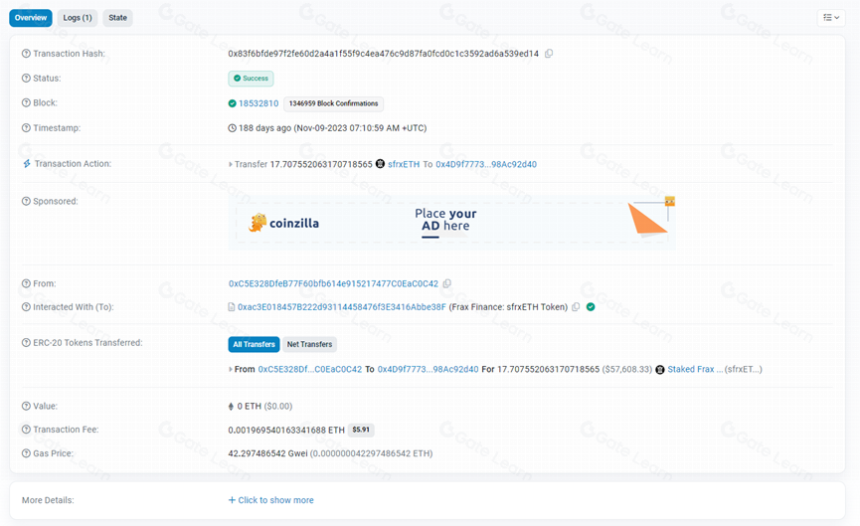Click the $5.91 fee badge
Screen dimensions: 860x526
tap(361, 430)
